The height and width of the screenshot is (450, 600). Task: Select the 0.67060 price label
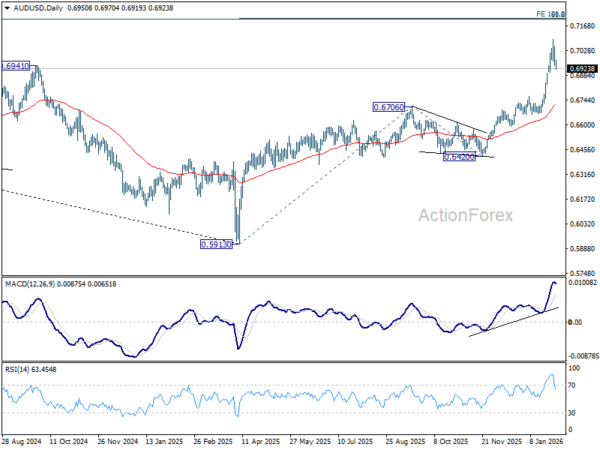coord(389,107)
